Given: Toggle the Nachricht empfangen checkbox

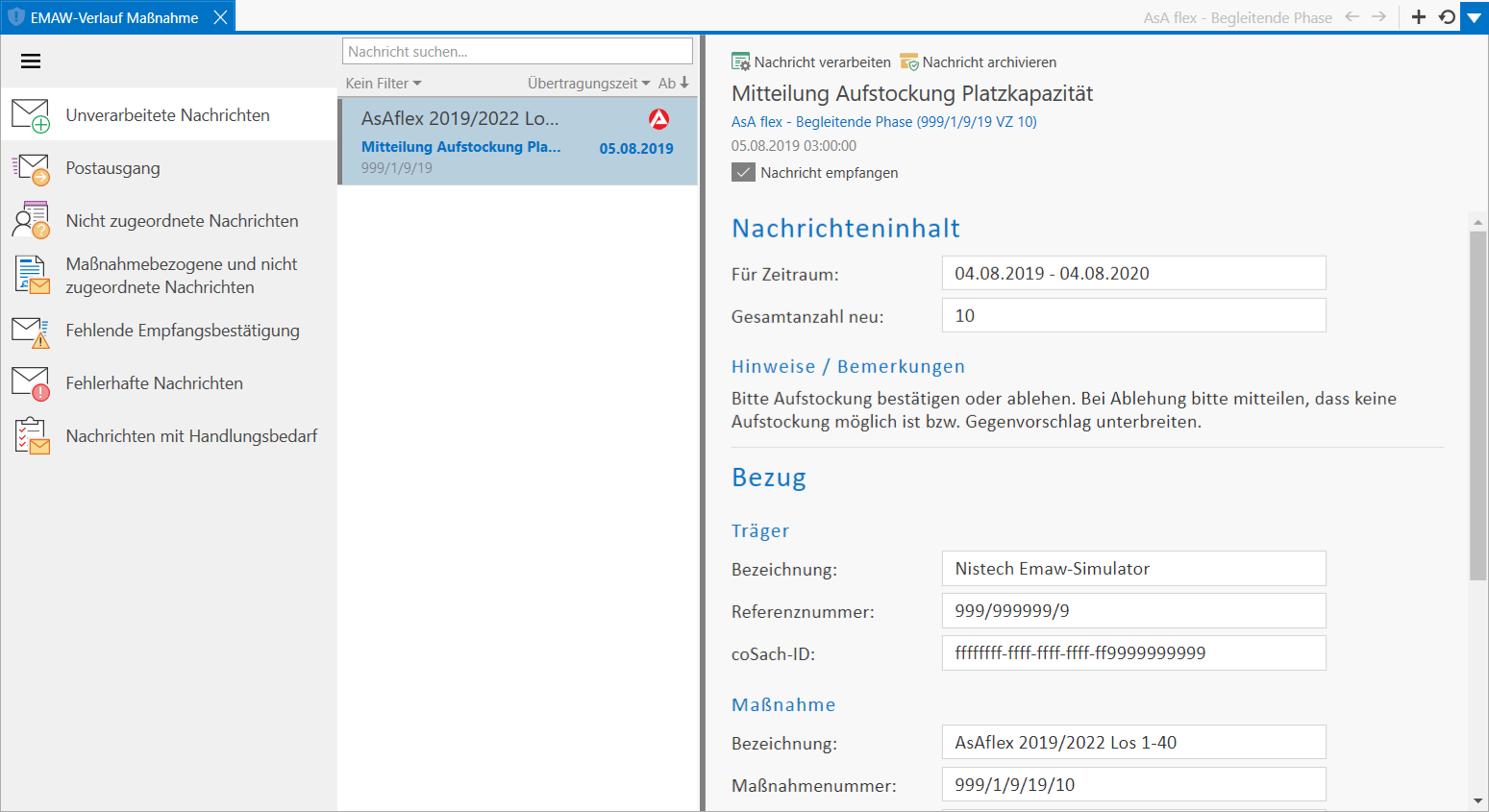Looking at the screenshot, I should pyautogui.click(x=743, y=173).
